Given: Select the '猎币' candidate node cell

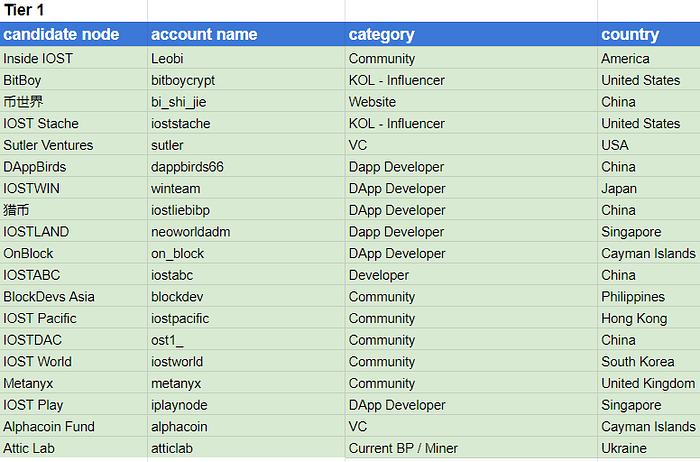Looking at the screenshot, I should [x=74, y=210].
